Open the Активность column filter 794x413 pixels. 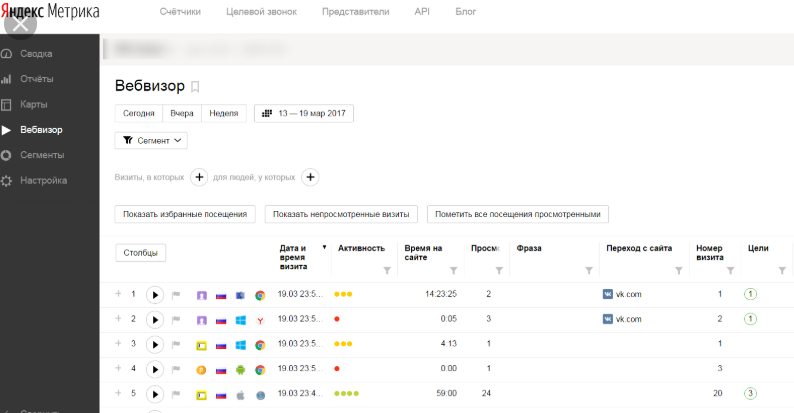[x=387, y=271]
